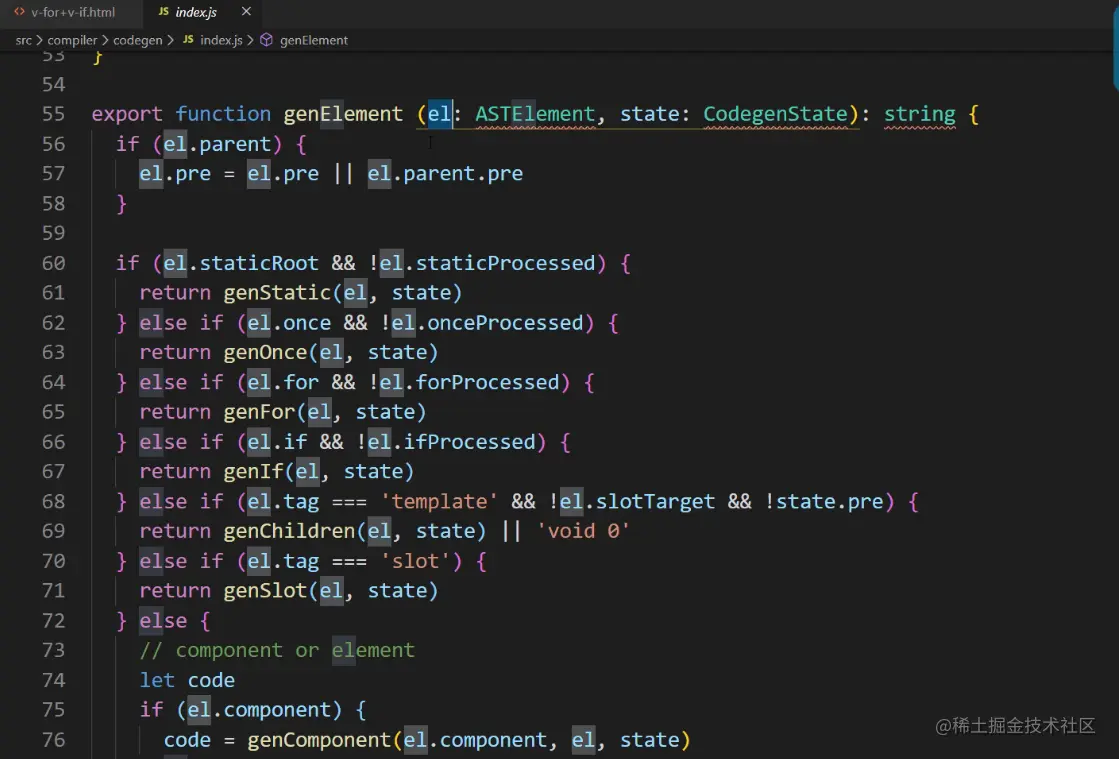The height and width of the screenshot is (759, 1119).
Task: Click the string return type on line 55
Action: point(920,114)
